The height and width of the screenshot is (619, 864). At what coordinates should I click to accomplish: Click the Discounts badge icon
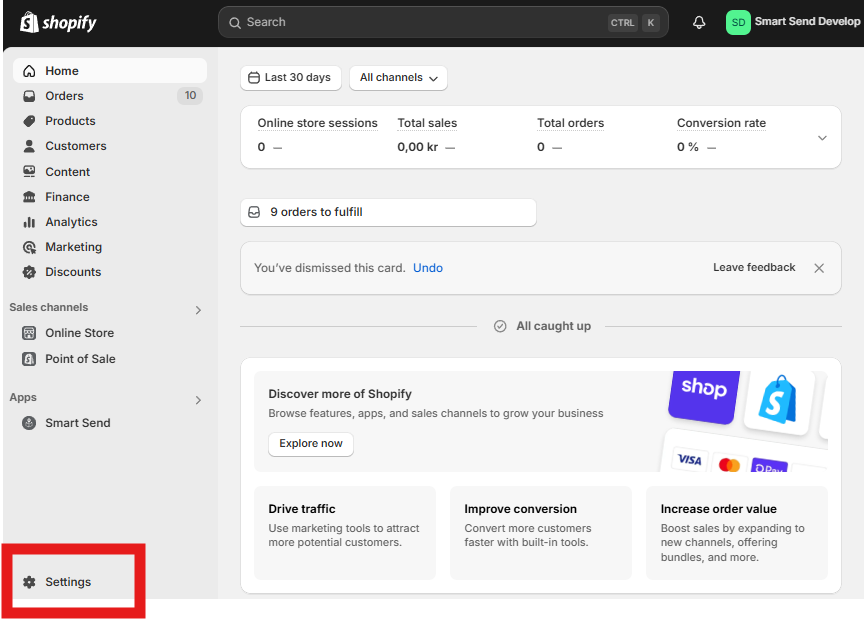pyautogui.click(x=29, y=272)
